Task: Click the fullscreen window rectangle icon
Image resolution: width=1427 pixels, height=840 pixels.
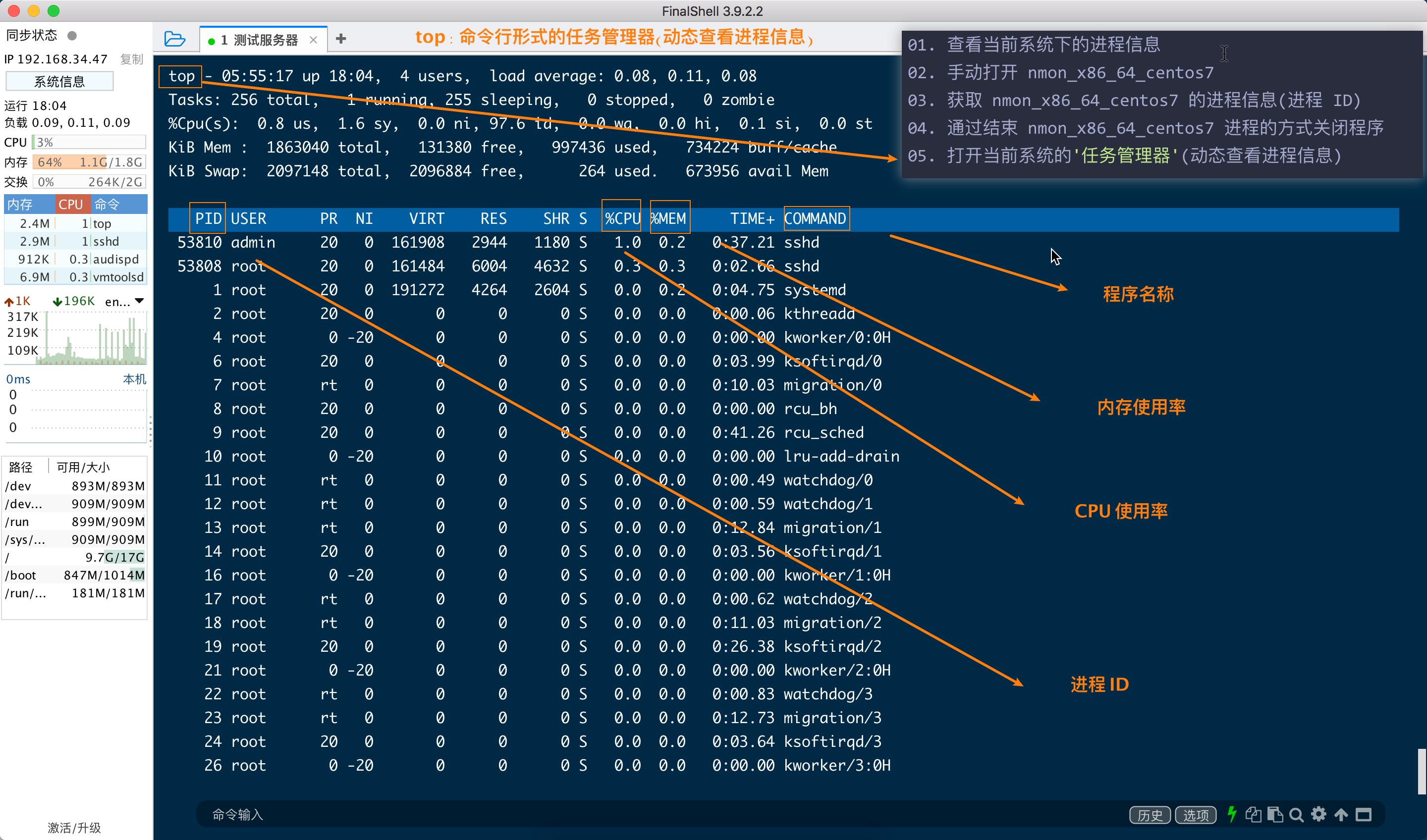Action: 1363,815
